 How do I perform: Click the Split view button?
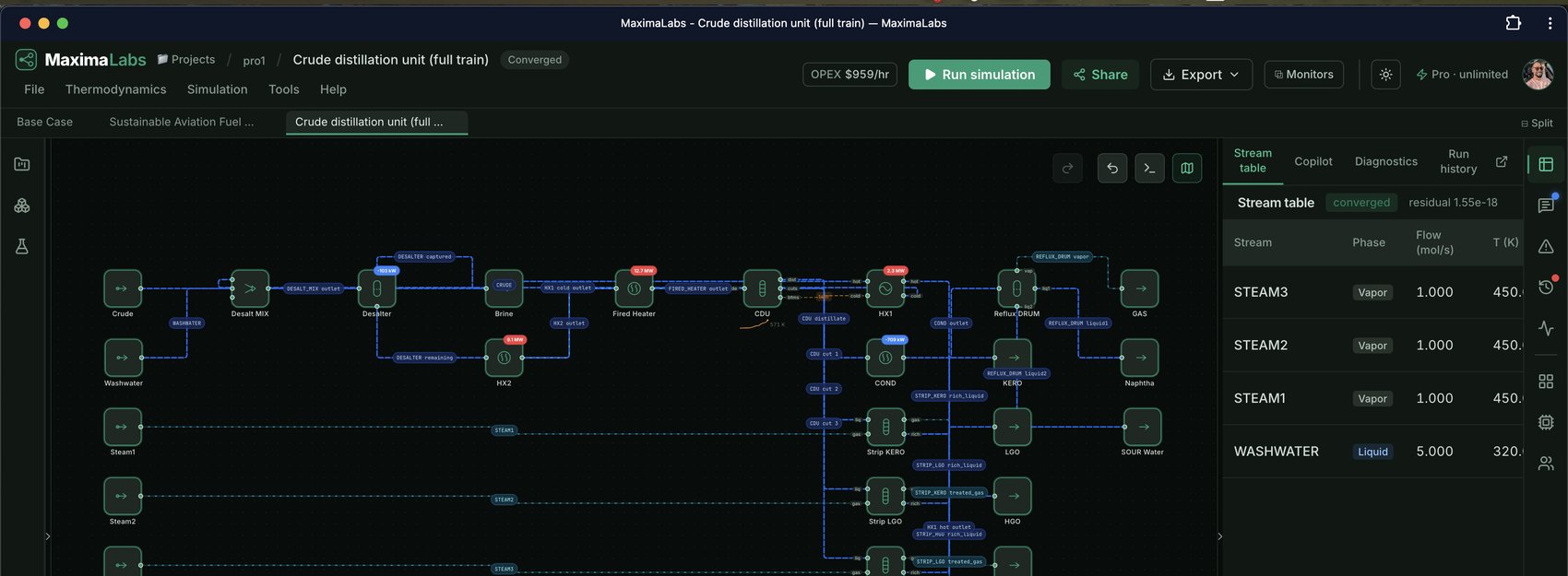coord(1537,123)
